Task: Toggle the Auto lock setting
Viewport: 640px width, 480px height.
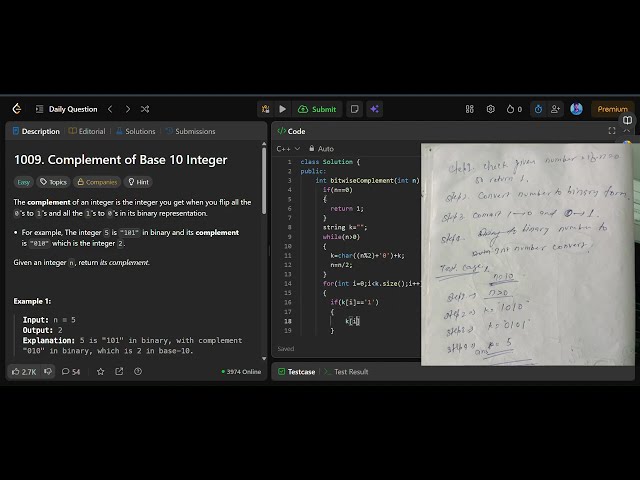Action: pyautogui.click(x=321, y=149)
